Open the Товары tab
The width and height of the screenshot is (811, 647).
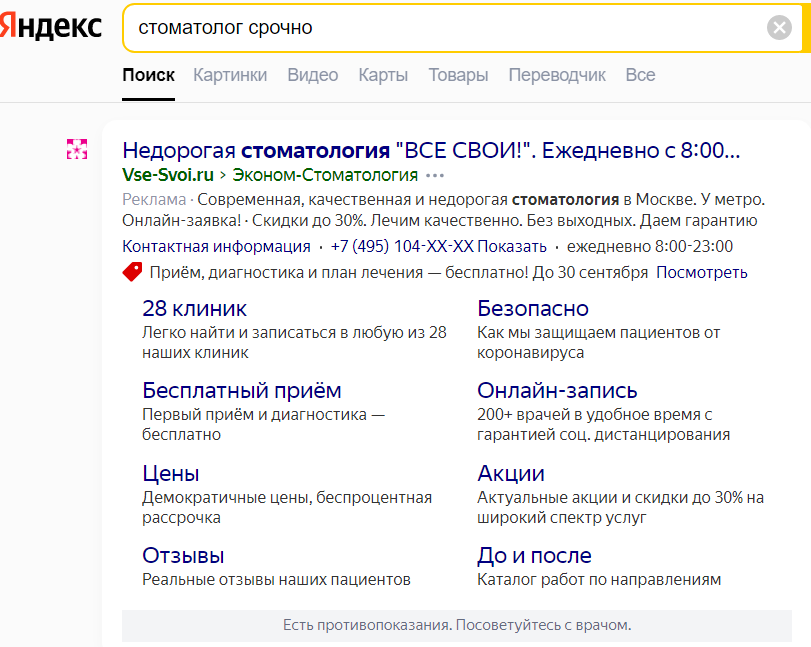pos(458,75)
